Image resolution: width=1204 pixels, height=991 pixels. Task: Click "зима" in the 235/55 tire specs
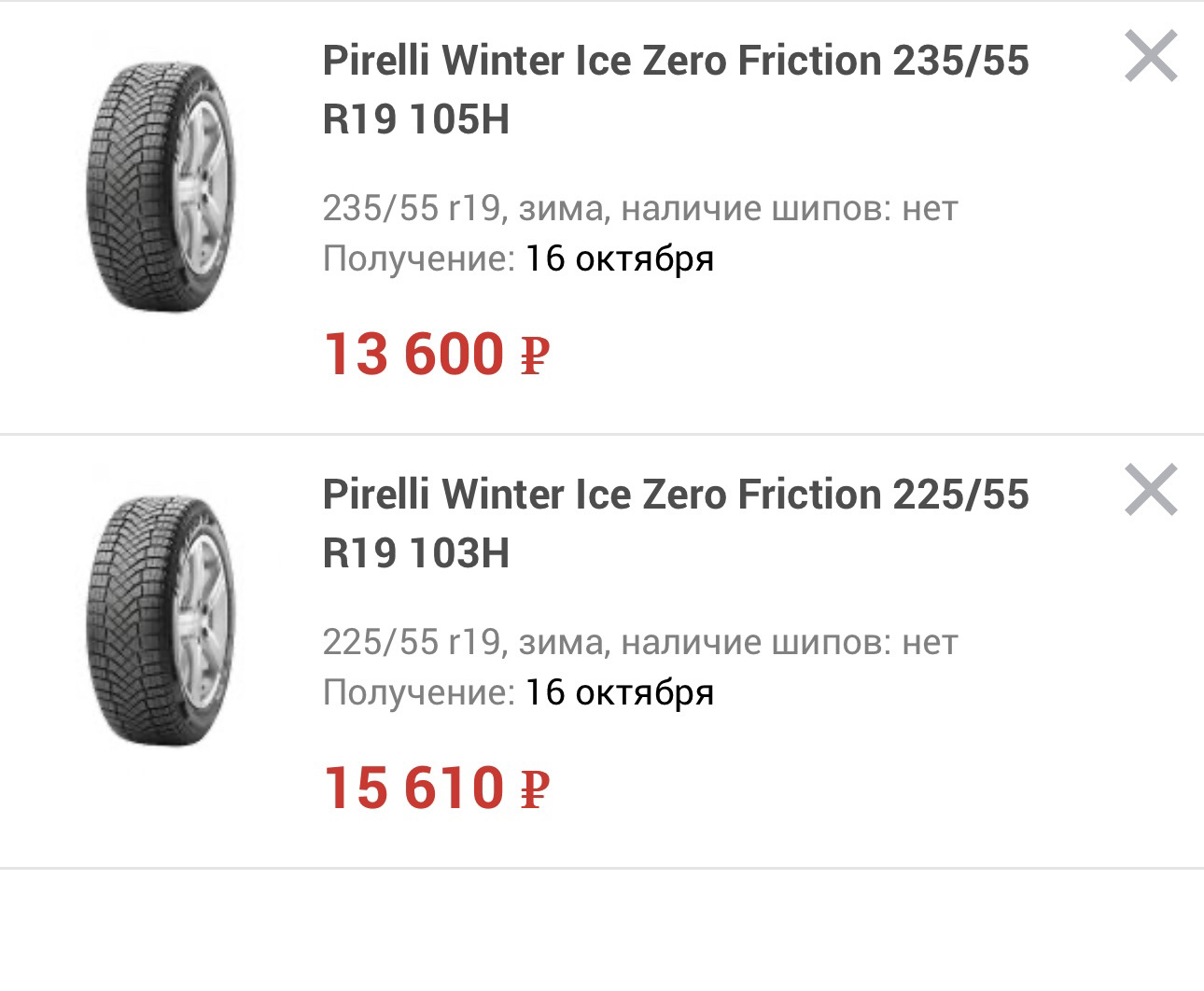563,208
